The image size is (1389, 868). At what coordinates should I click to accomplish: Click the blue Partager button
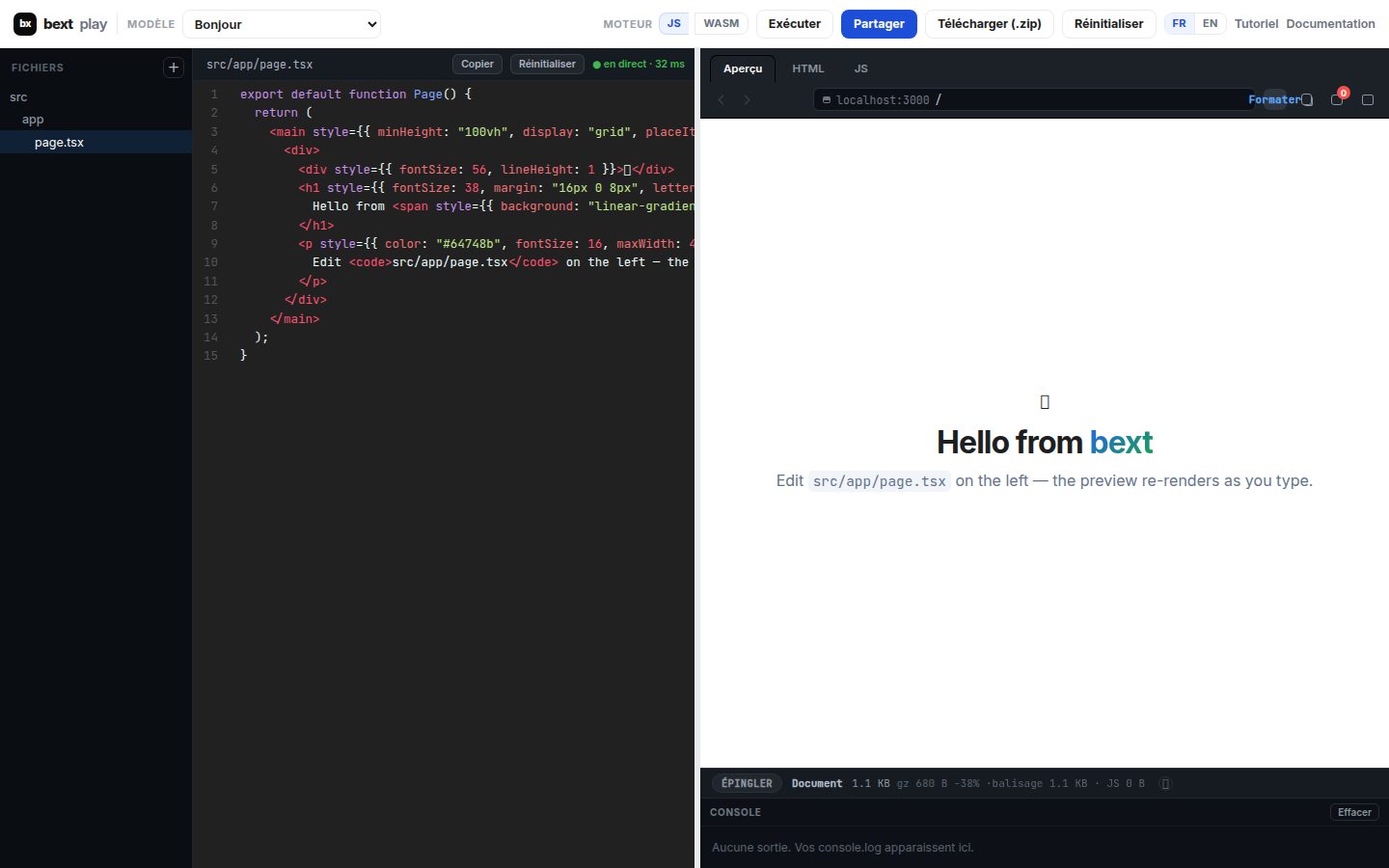[879, 24]
